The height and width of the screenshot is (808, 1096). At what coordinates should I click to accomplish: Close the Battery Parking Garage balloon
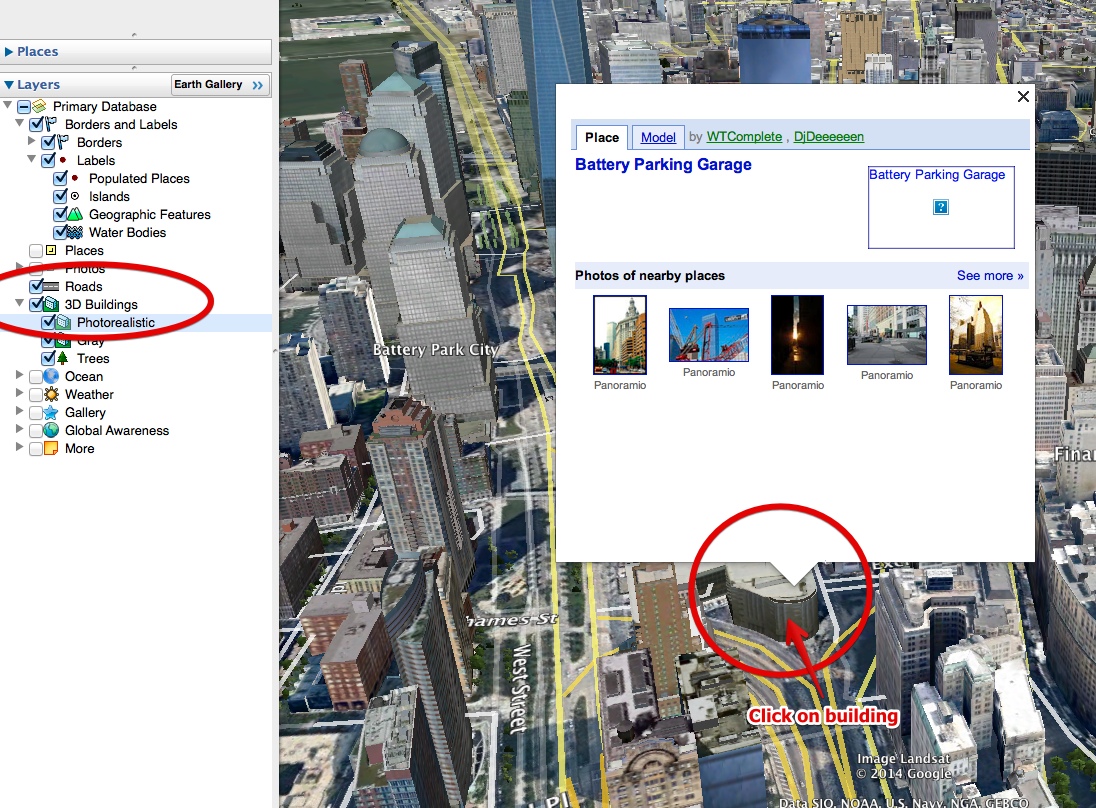pyautogui.click(x=1023, y=96)
